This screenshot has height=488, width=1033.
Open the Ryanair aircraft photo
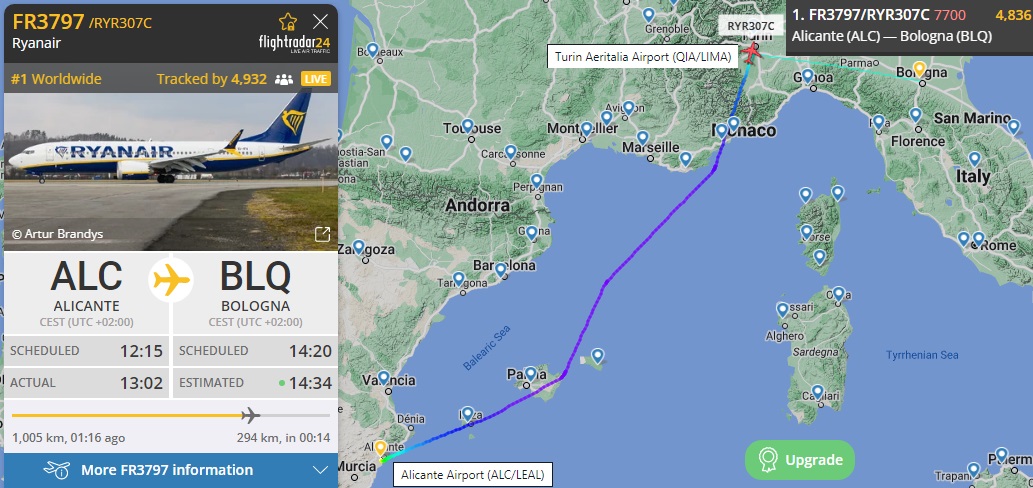coord(171,169)
